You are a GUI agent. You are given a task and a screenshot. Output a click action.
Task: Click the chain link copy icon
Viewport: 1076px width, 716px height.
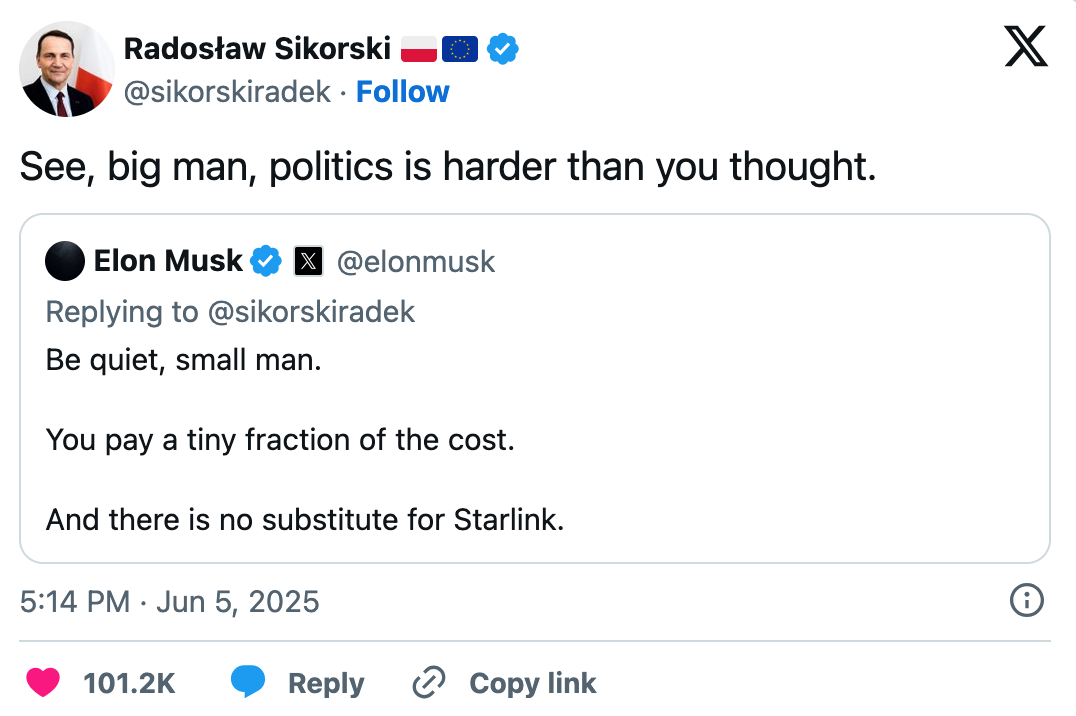coord(428,683)
